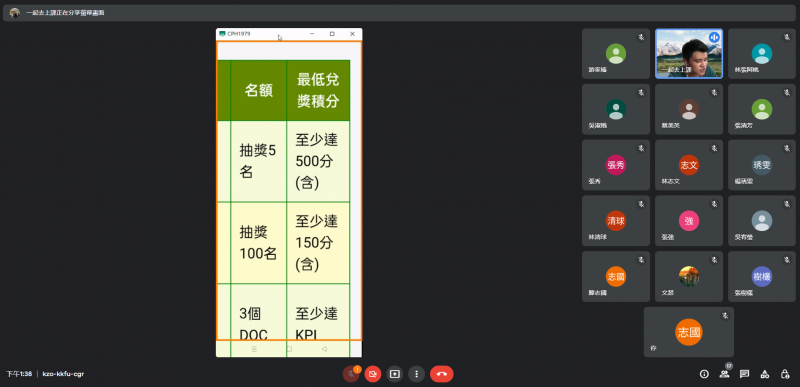The height and width of the screenshot is (387, 800).
Task: Open the activities shapes icon
Action: [x=765, y=374]
